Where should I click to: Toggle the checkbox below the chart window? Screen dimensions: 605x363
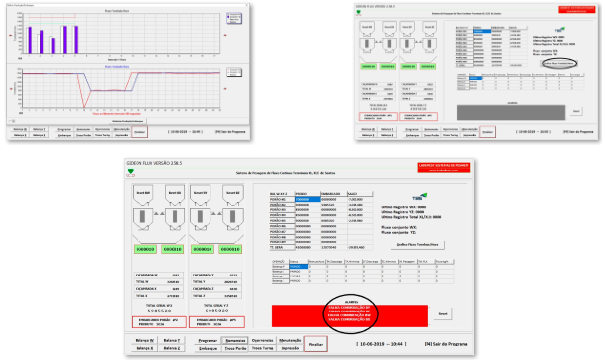coord(10,121)
